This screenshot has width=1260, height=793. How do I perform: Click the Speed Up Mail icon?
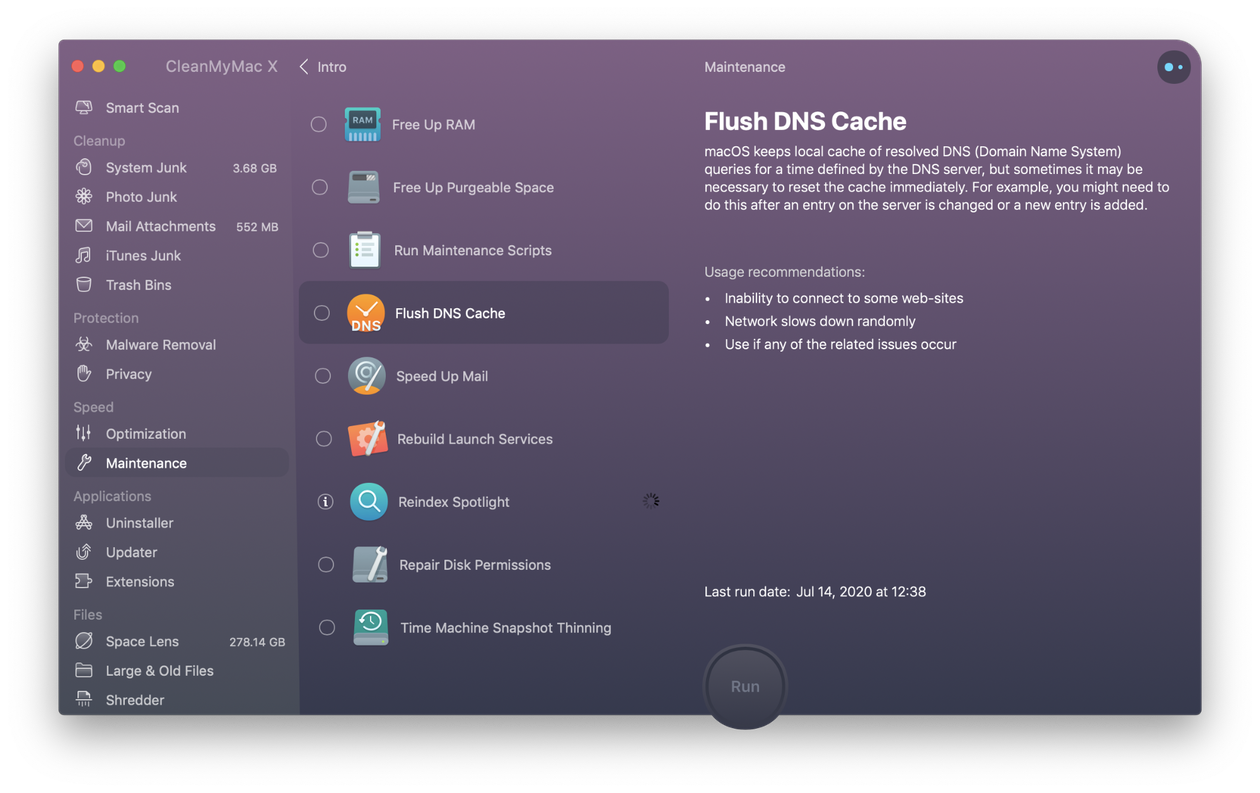click(x=366, y=376)
